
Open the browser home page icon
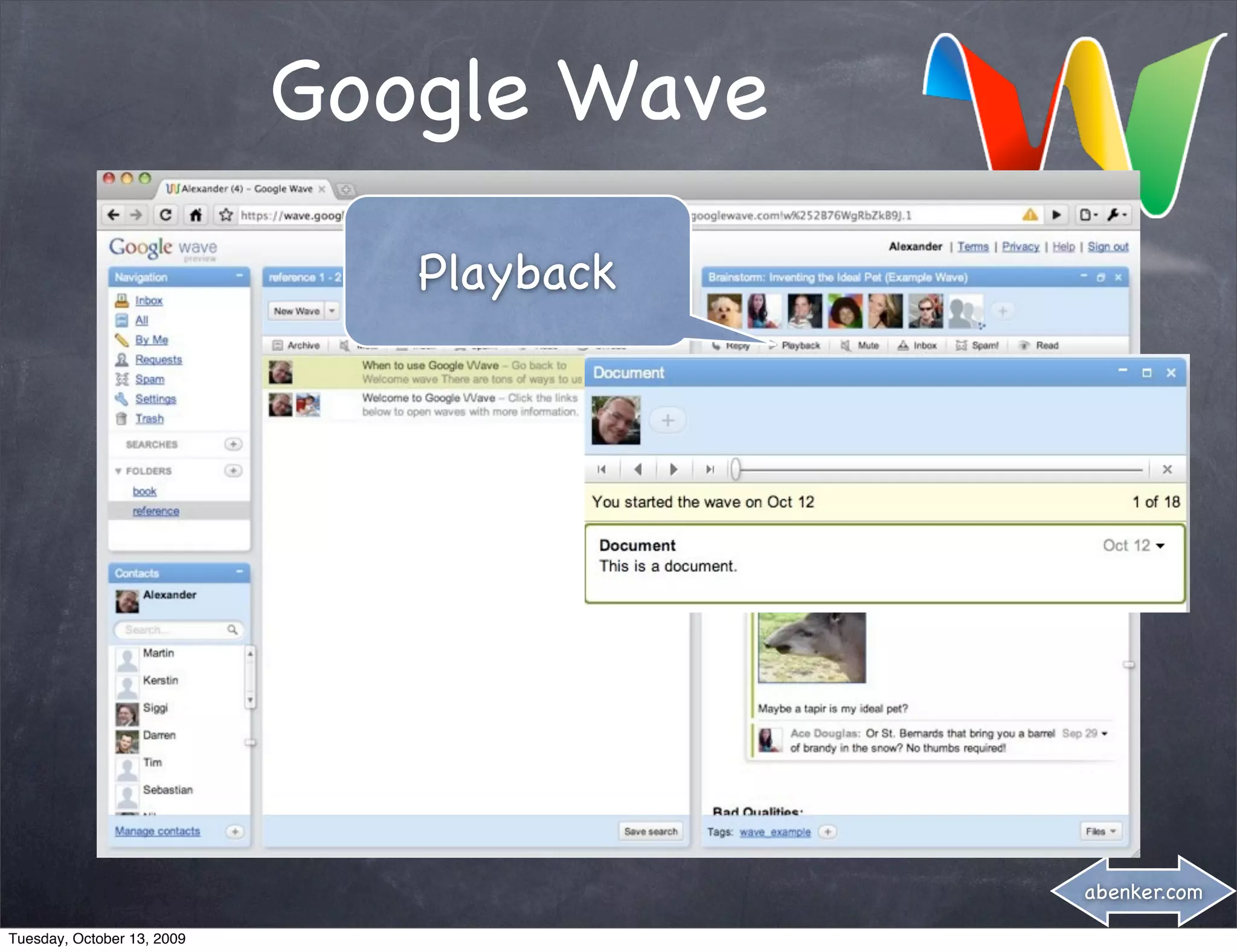point(195,214)
